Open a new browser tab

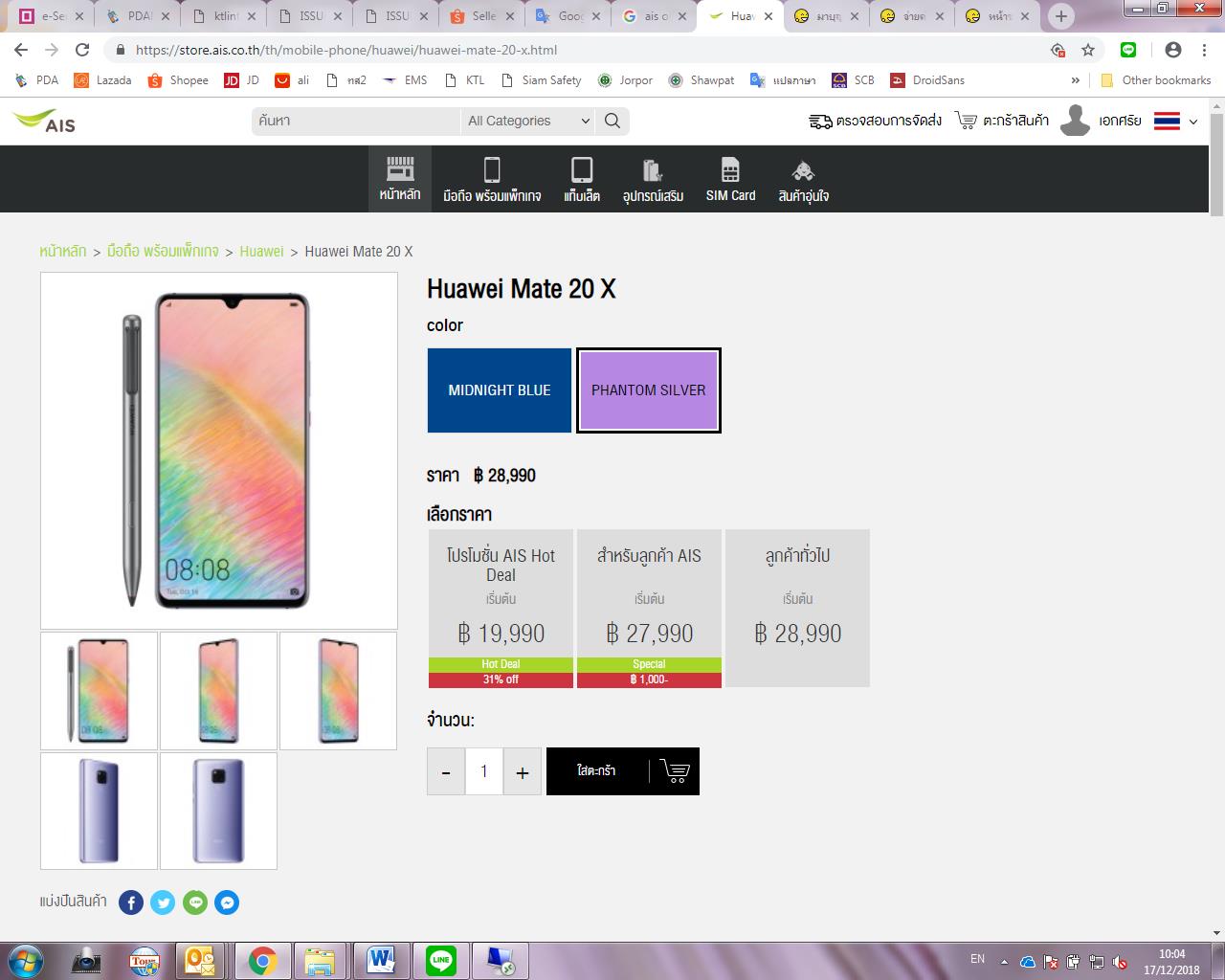[x=1060, y=16]
